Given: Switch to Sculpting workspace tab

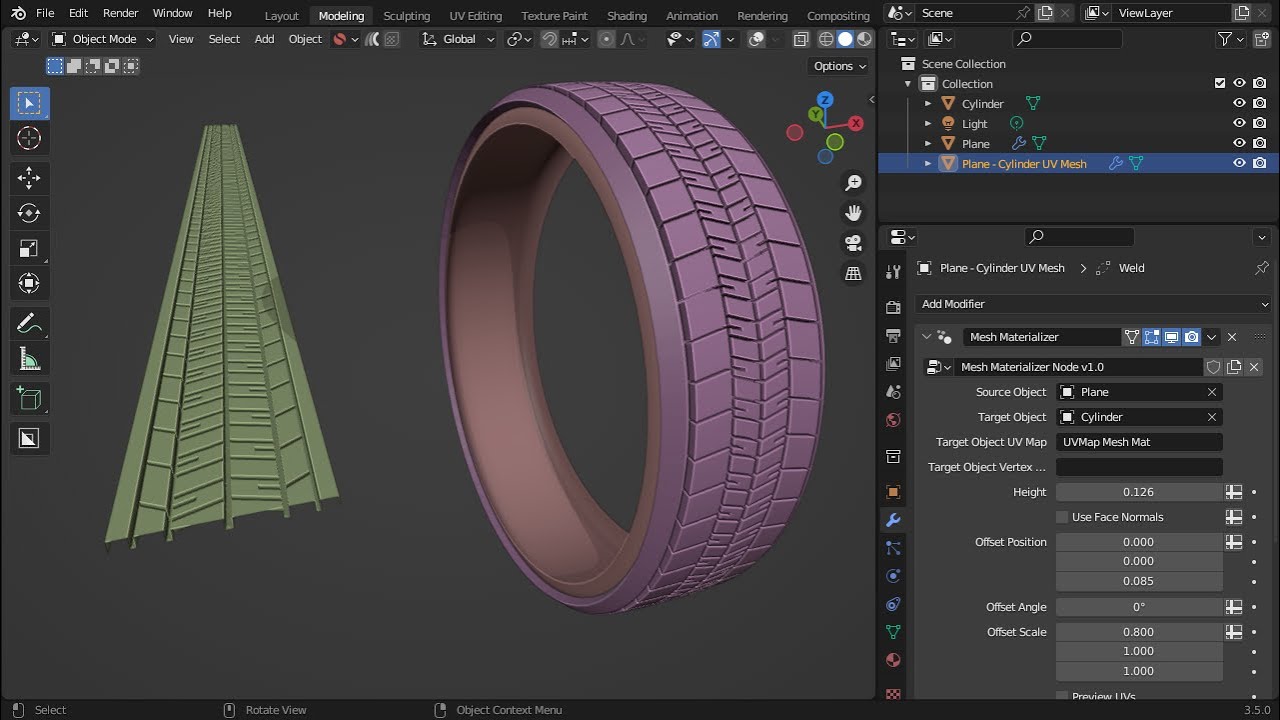Looking at the screenshot, I should [x=406, y=16].
